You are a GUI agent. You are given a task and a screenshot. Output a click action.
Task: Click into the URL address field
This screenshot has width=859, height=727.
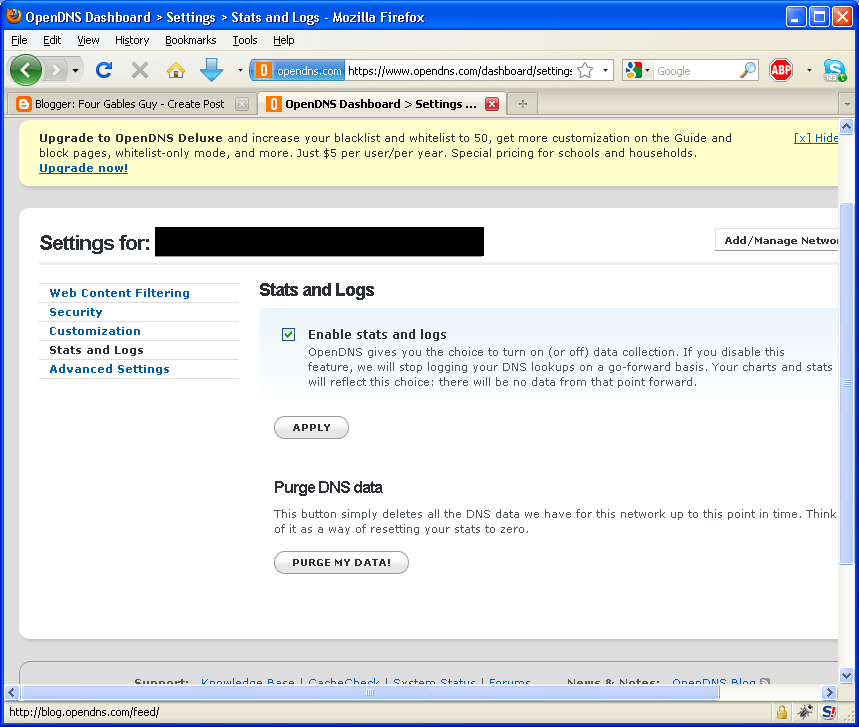[x=460, y=71]
